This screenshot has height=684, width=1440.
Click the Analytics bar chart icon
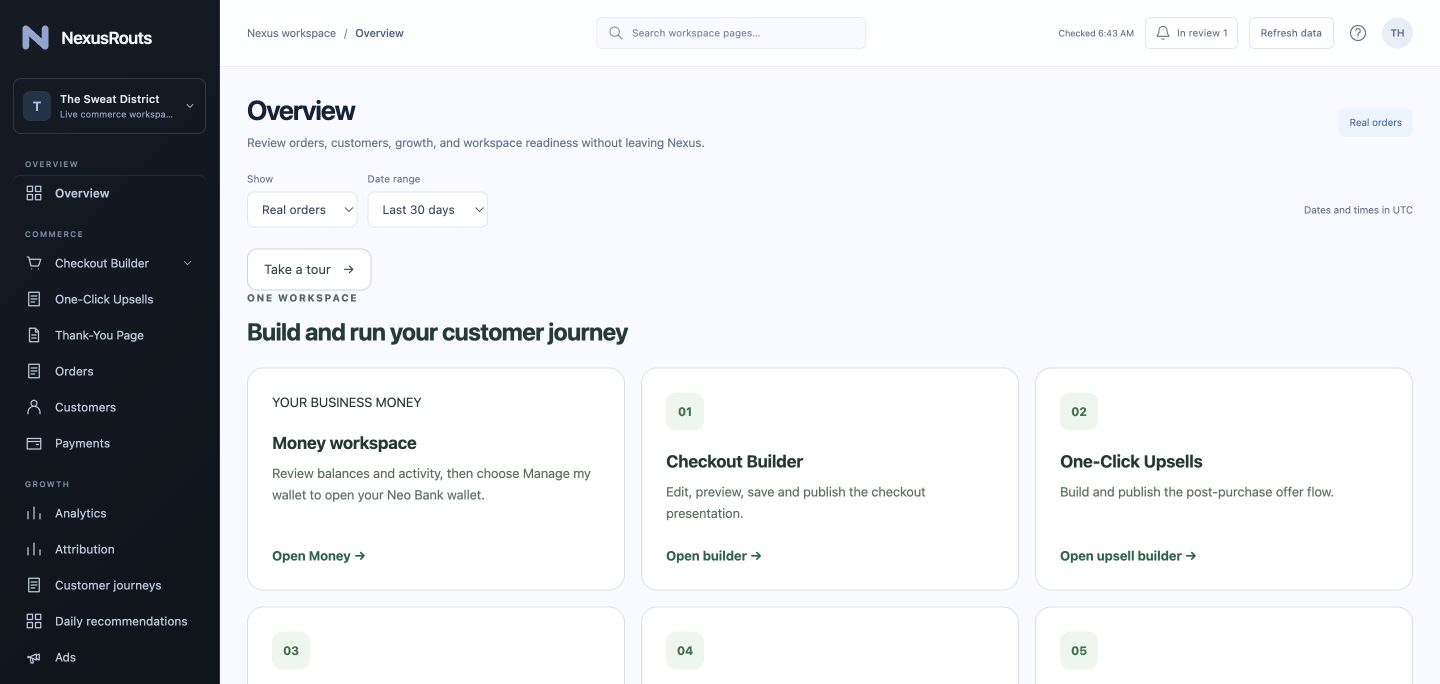pyautogui.click(x=34, y=513)
